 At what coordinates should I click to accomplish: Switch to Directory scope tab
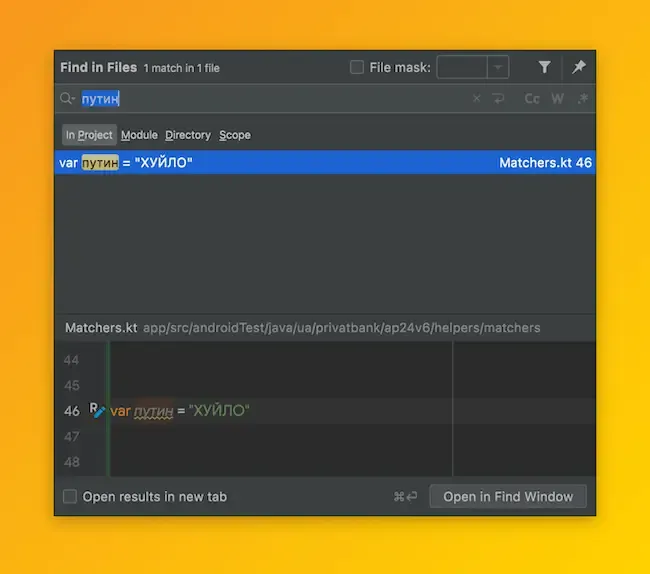pos(188,135)
